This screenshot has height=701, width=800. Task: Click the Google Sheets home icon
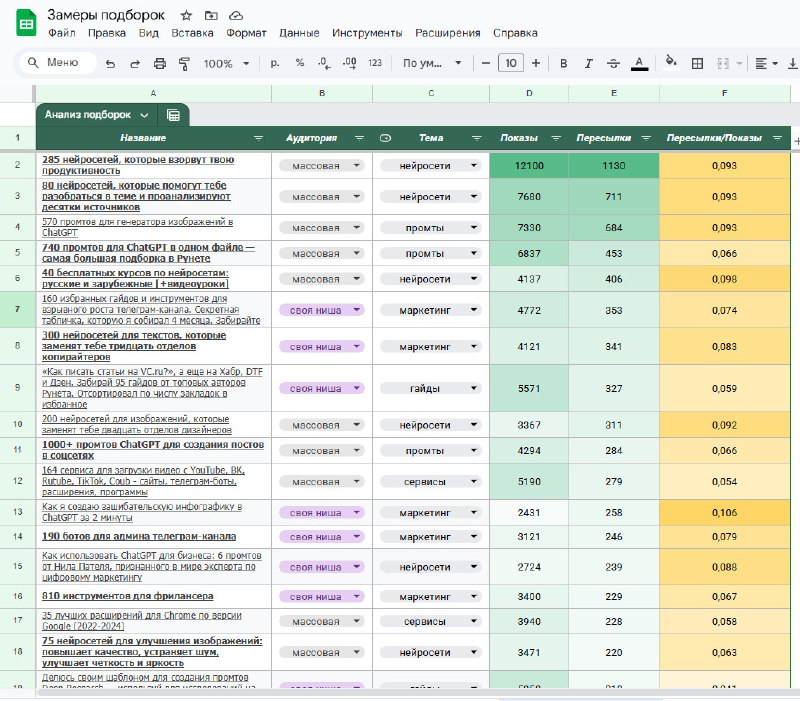[26, 24]
